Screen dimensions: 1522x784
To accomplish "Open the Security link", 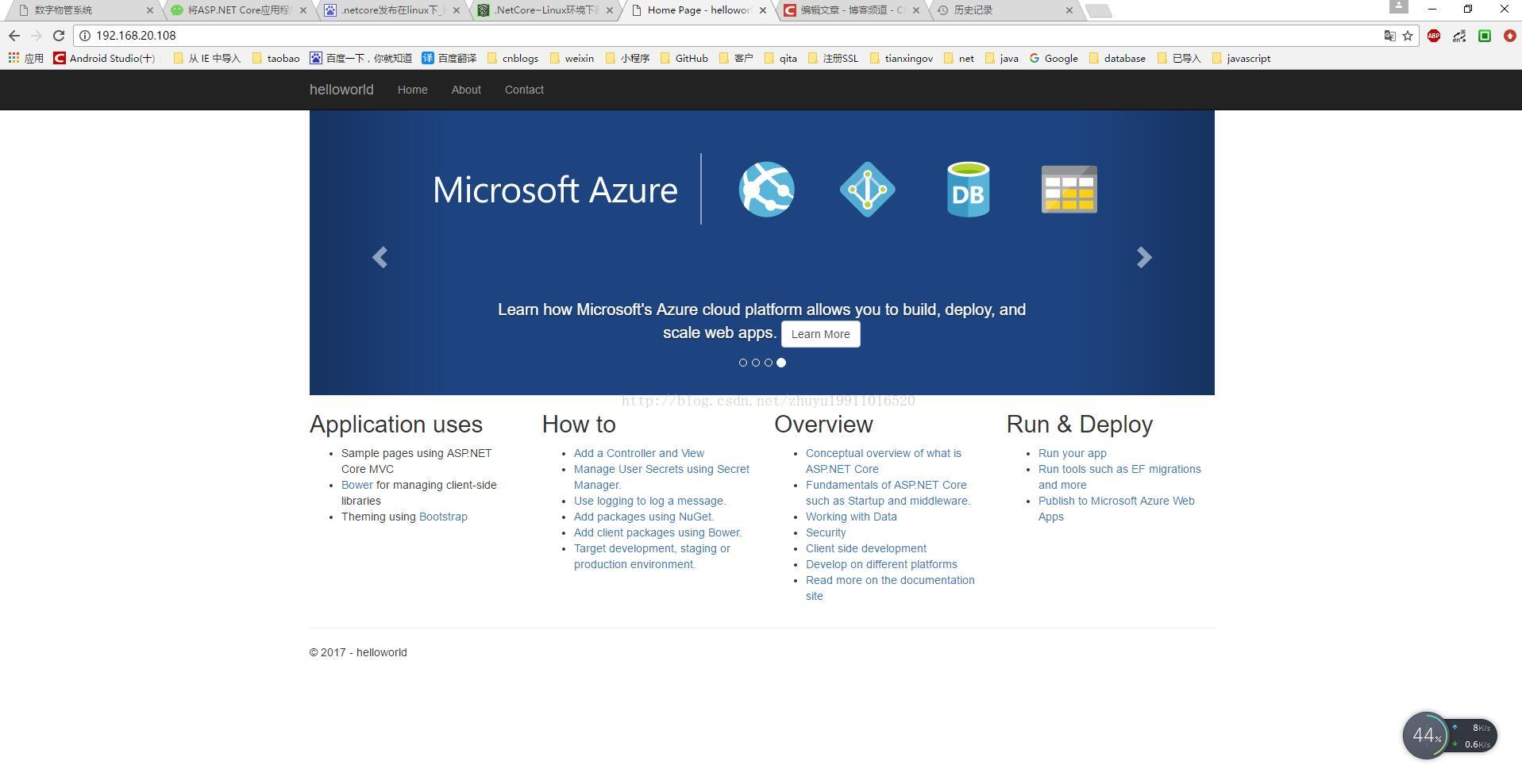I will point(826,532).
